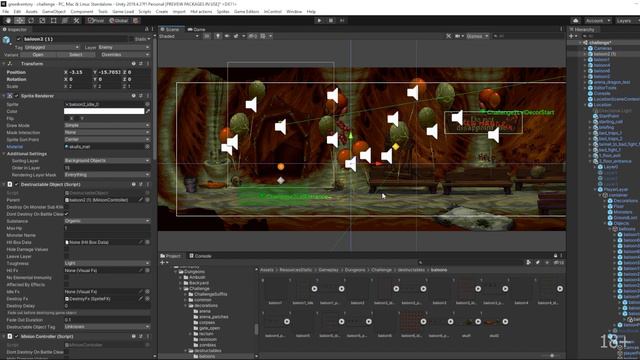Open the Component menu
The width and height of the screenshot is (640, 360).
[x=82, y=11]
